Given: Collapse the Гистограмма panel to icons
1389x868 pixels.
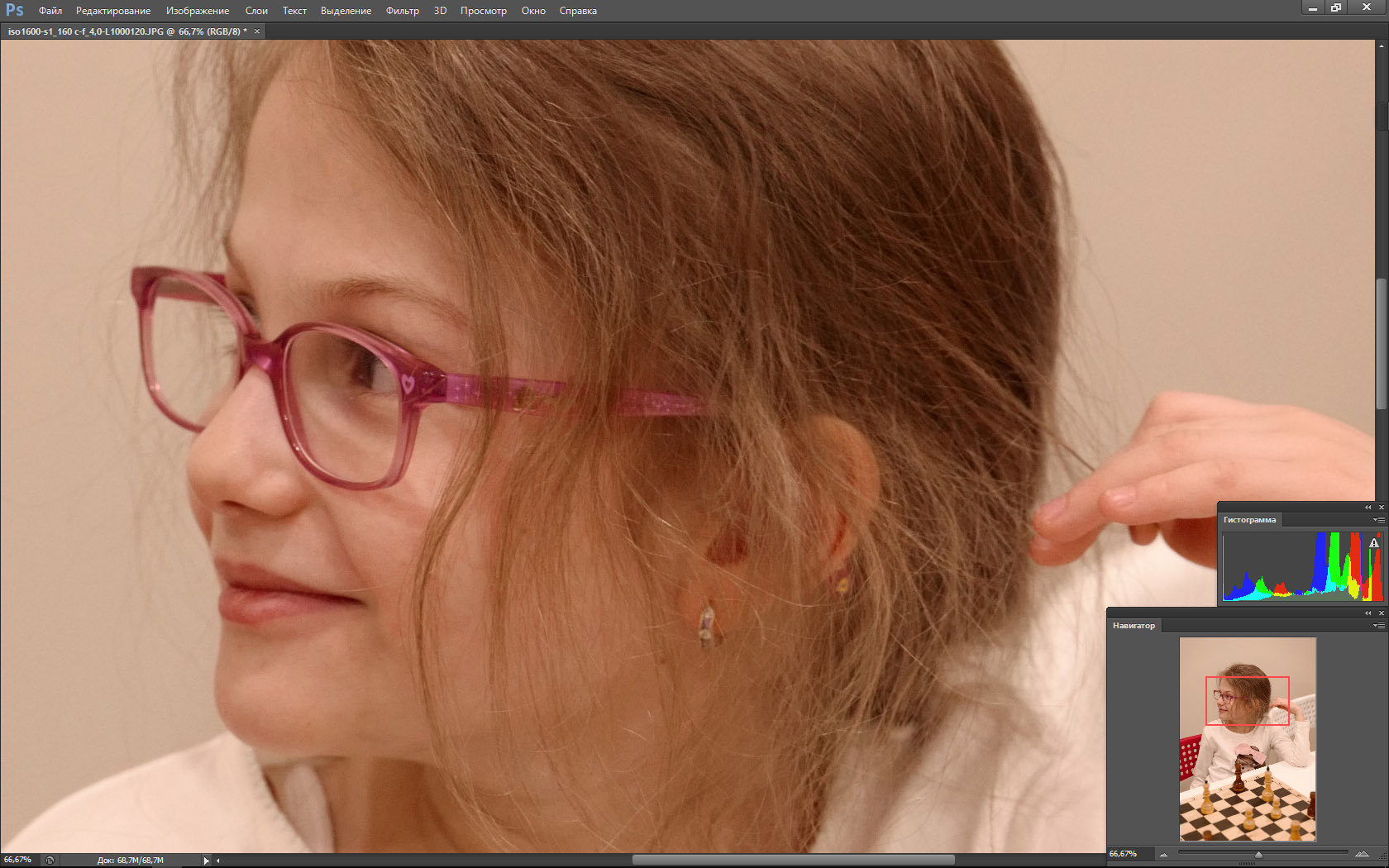Looking at the screenshot, I should (x=1368, y=507).
